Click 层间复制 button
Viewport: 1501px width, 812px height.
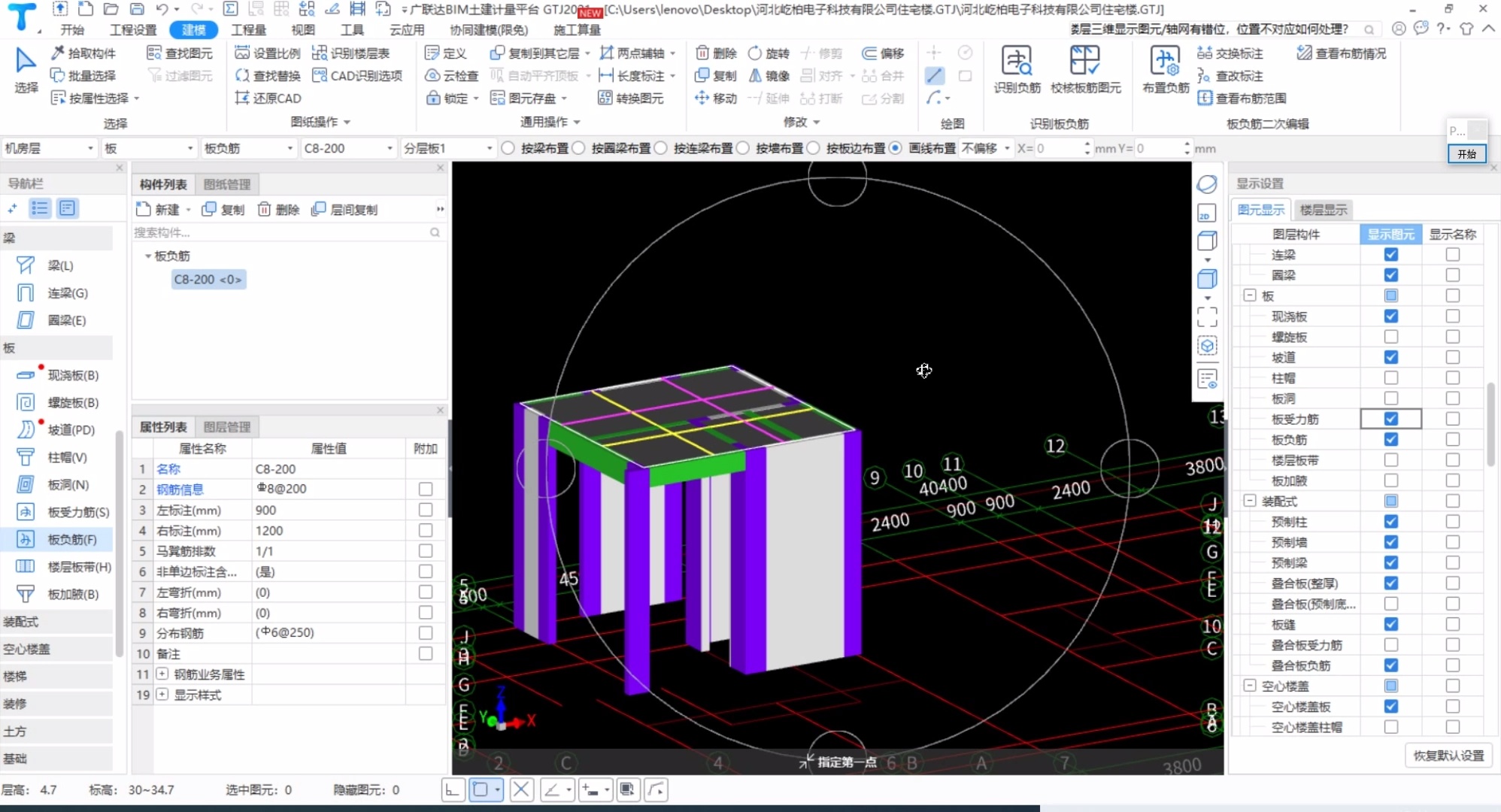point(344,209)
